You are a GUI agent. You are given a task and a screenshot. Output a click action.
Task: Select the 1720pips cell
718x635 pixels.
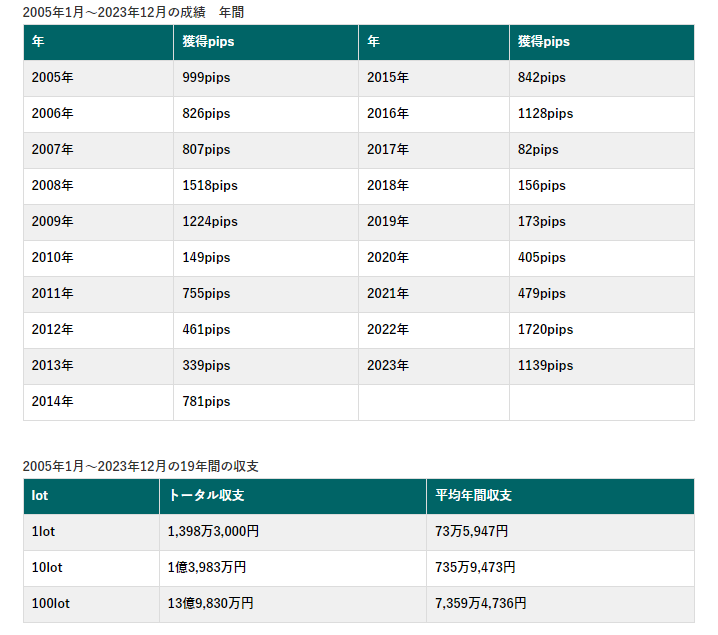tap(546, 330)
